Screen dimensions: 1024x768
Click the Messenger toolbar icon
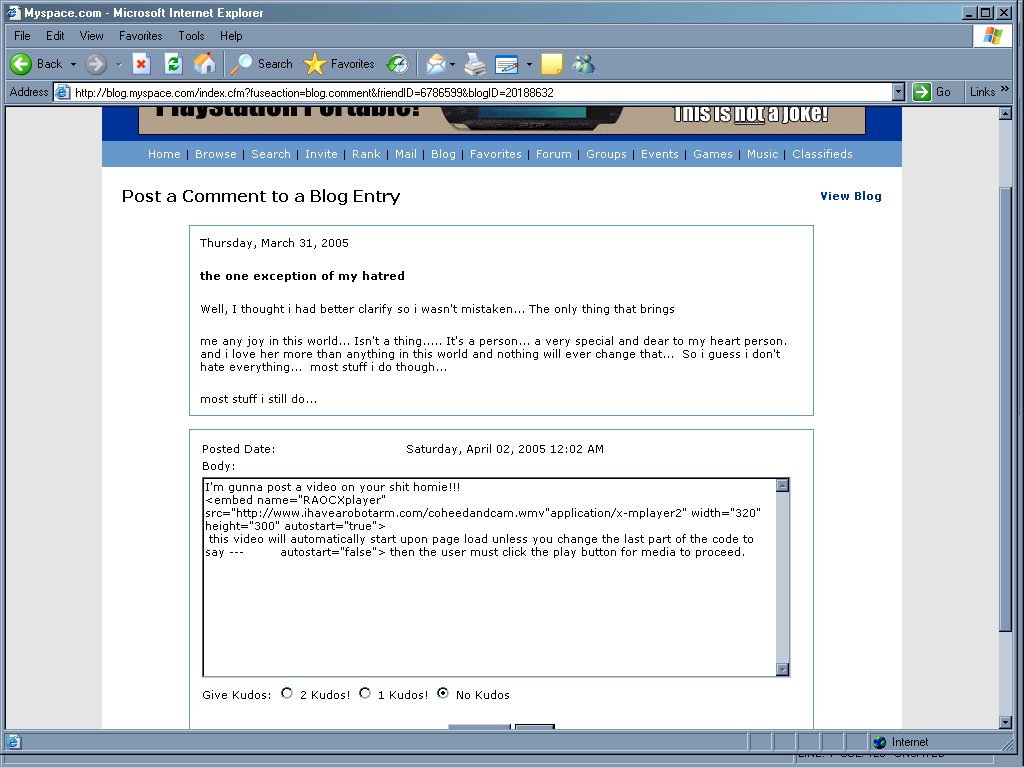coord(584,64)
